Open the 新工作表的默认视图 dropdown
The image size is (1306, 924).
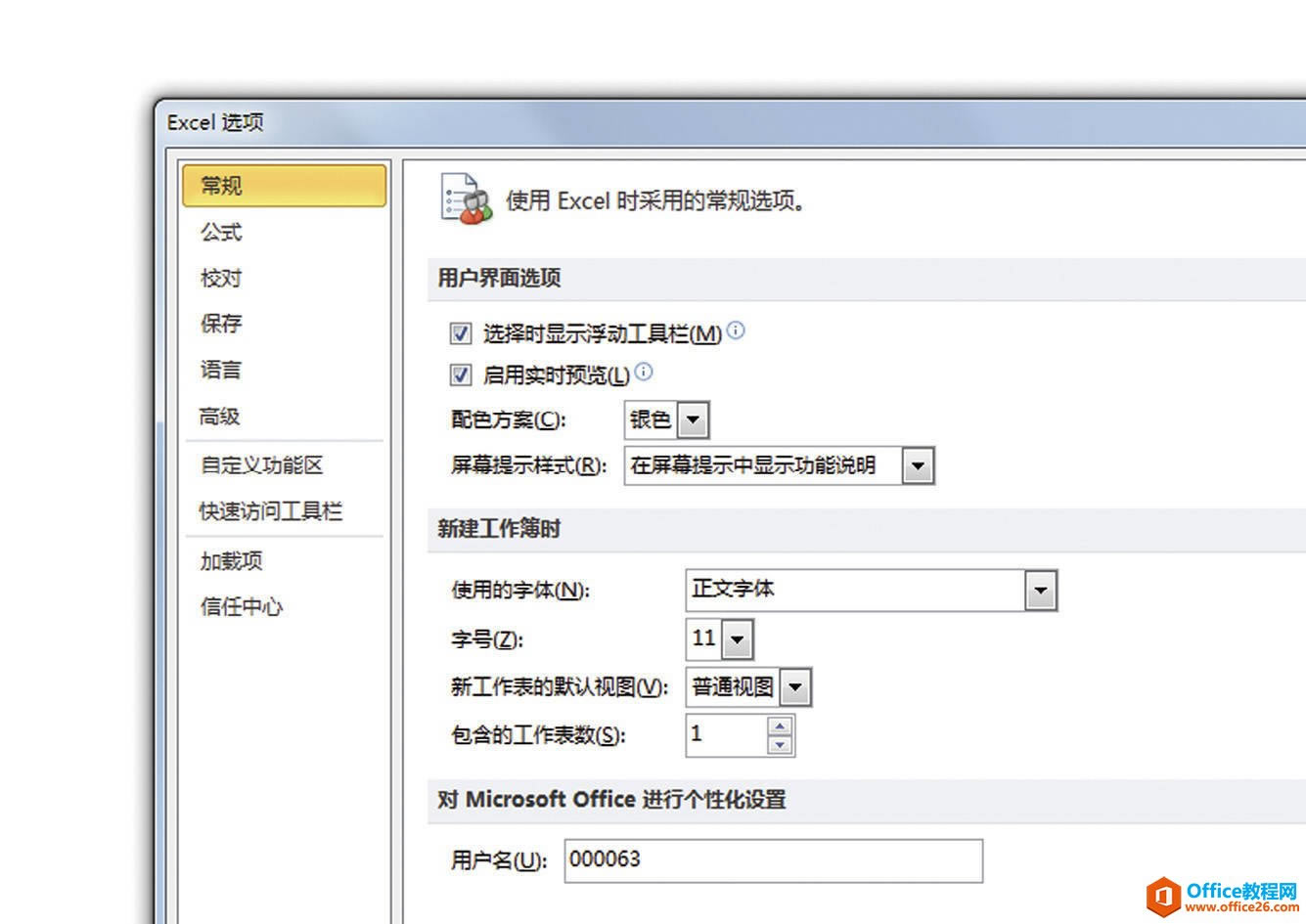[795, 687]
